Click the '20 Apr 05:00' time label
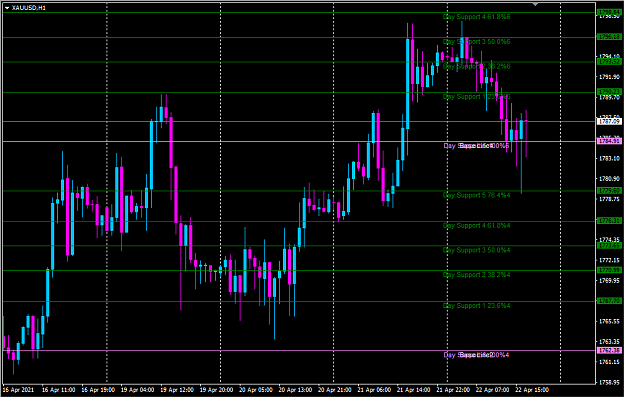 [x=256, y=390]
